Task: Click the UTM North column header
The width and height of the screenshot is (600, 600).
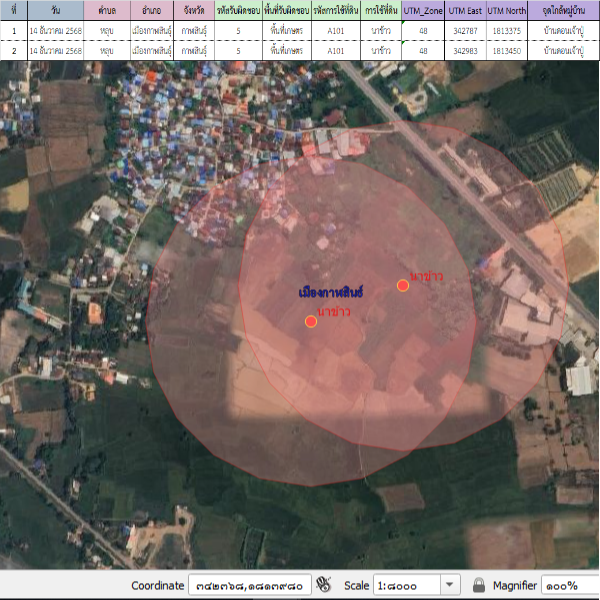Action: click(x=507, y=9)
